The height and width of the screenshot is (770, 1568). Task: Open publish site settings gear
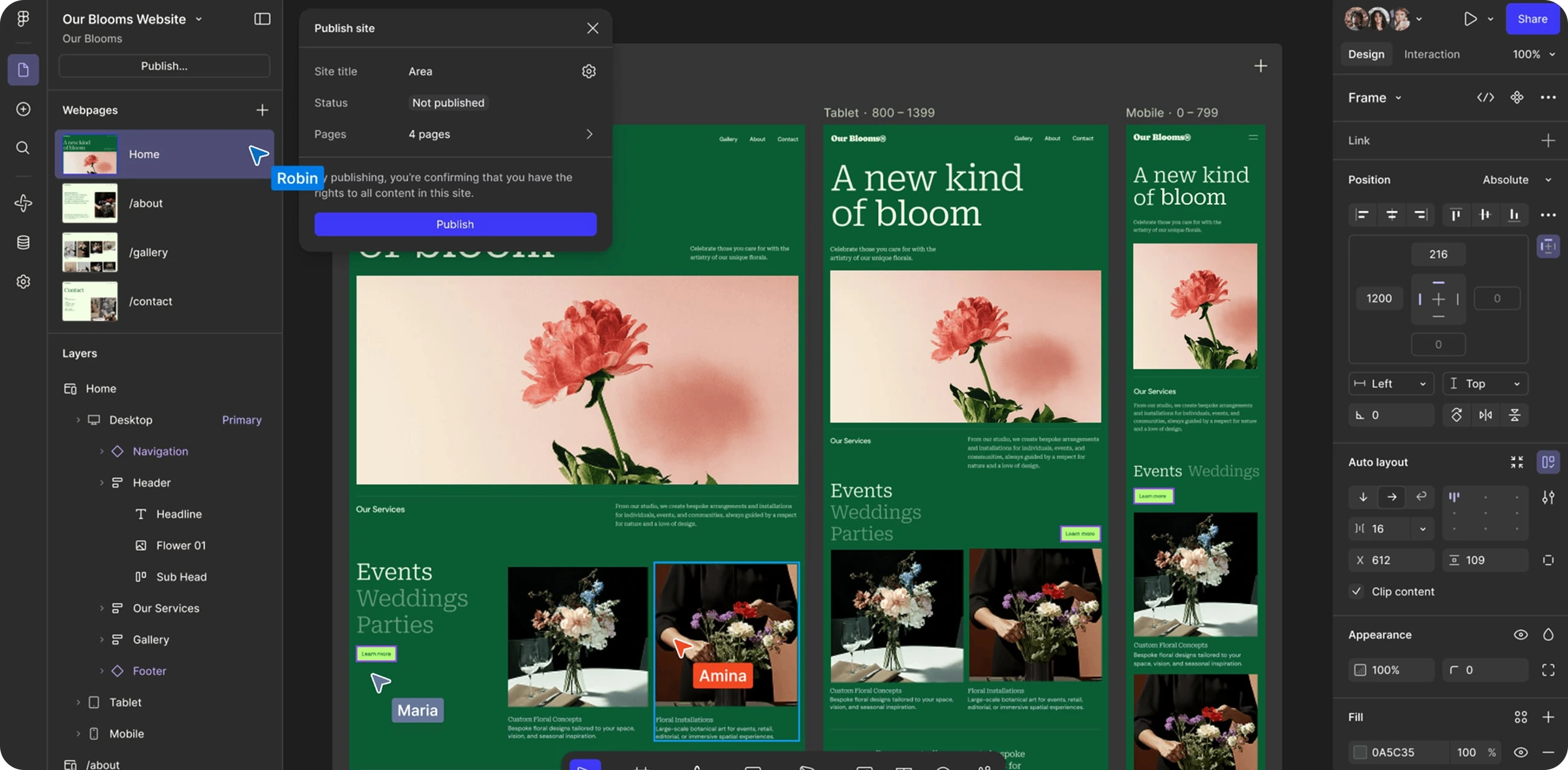[588, 71]
